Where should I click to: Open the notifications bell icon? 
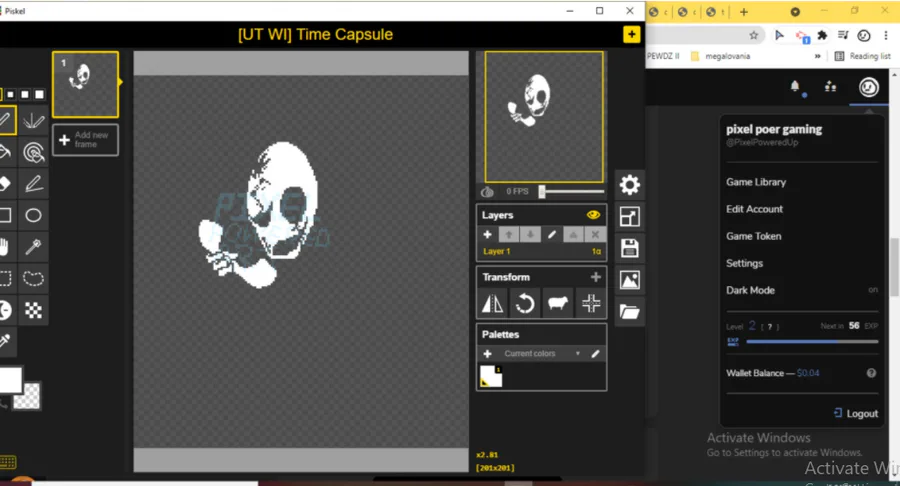pos(795,87)
